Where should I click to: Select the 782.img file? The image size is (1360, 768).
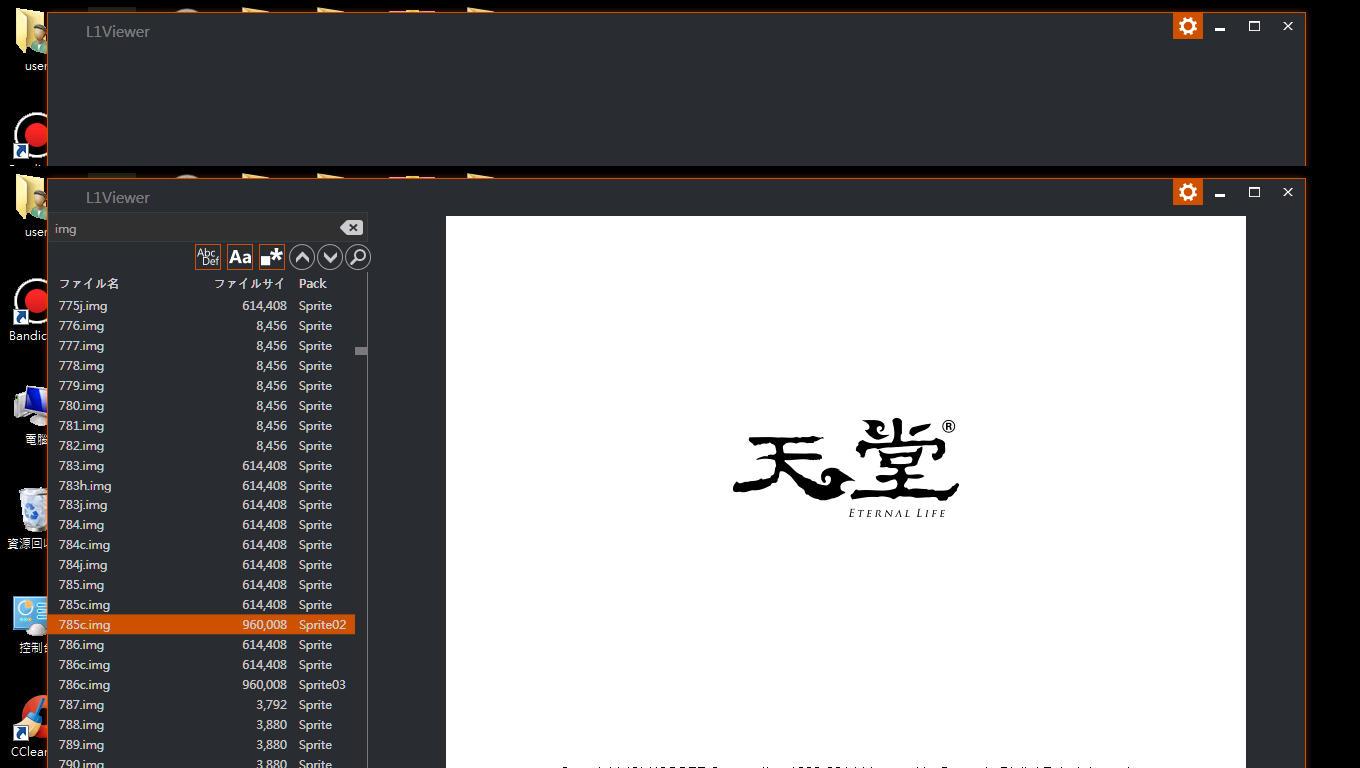[201, 446]
